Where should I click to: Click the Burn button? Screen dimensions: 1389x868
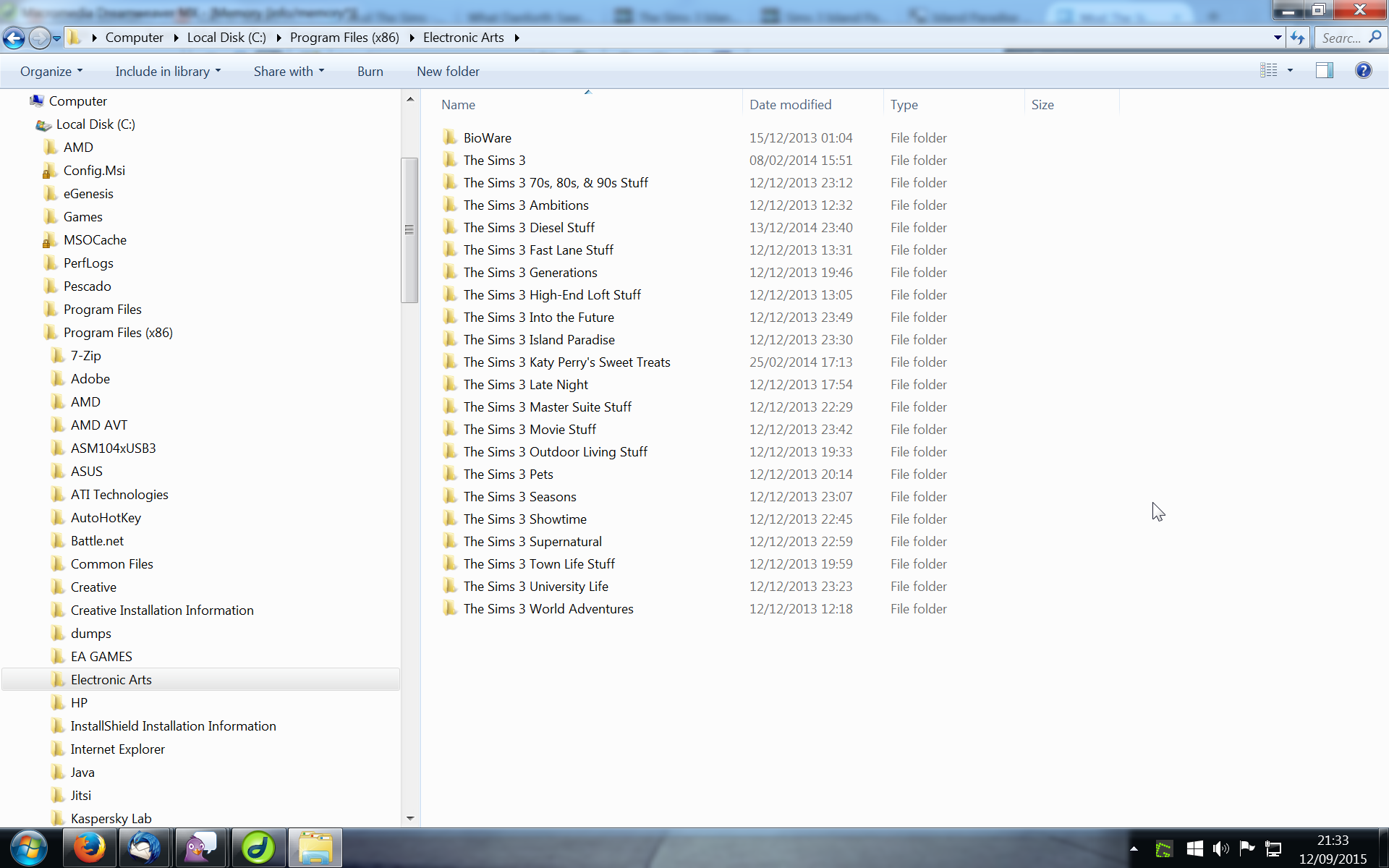[370, 71]
